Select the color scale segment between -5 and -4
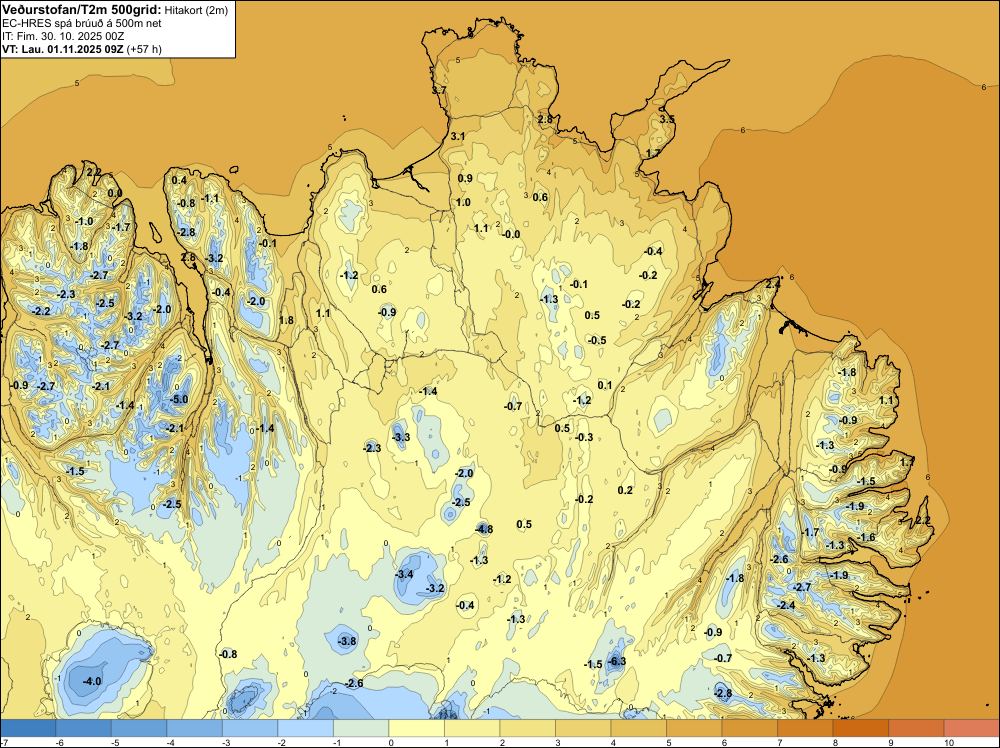The image size is (1000, 748). 139,728
